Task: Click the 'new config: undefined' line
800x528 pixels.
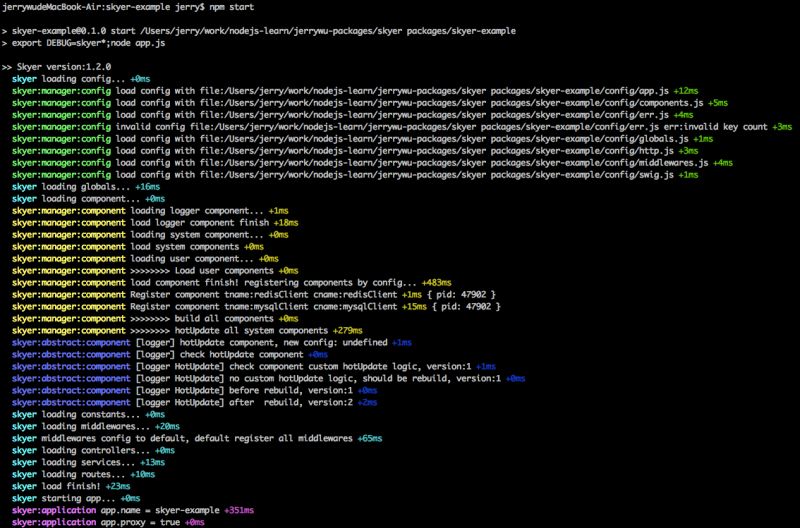Action: 212,343
